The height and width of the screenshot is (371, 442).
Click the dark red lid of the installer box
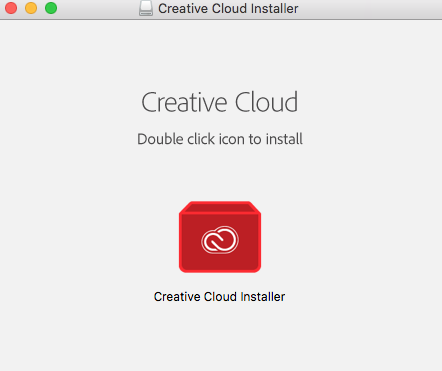point(220,207)
